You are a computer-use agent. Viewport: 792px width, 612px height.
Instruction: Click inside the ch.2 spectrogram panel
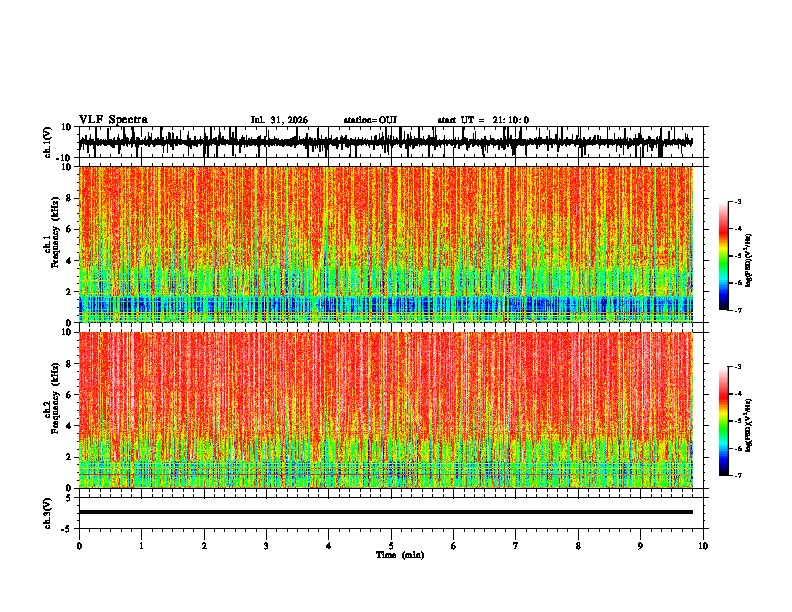click(385, 410)
